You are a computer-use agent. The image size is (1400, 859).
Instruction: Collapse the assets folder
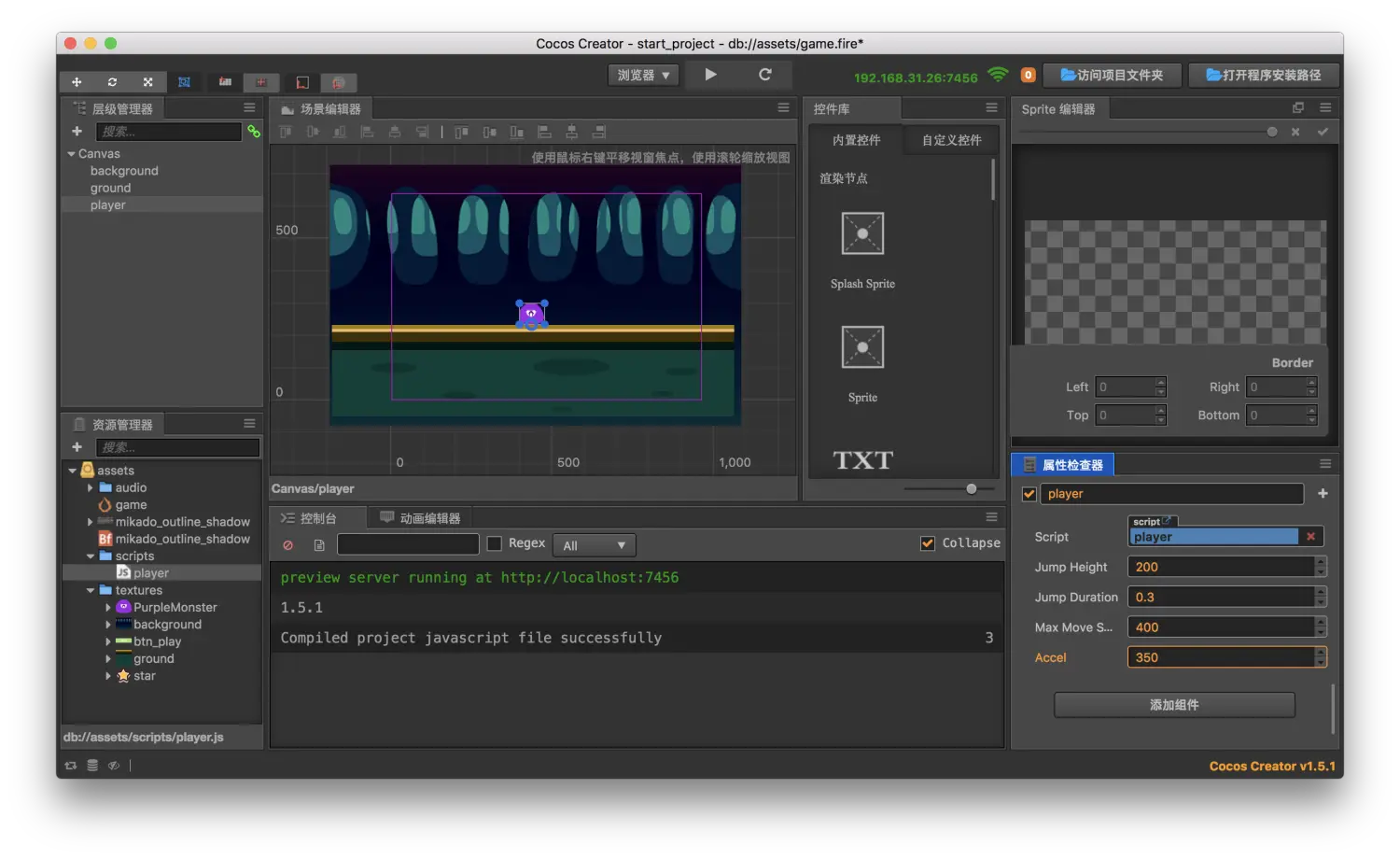pos(72,471)
